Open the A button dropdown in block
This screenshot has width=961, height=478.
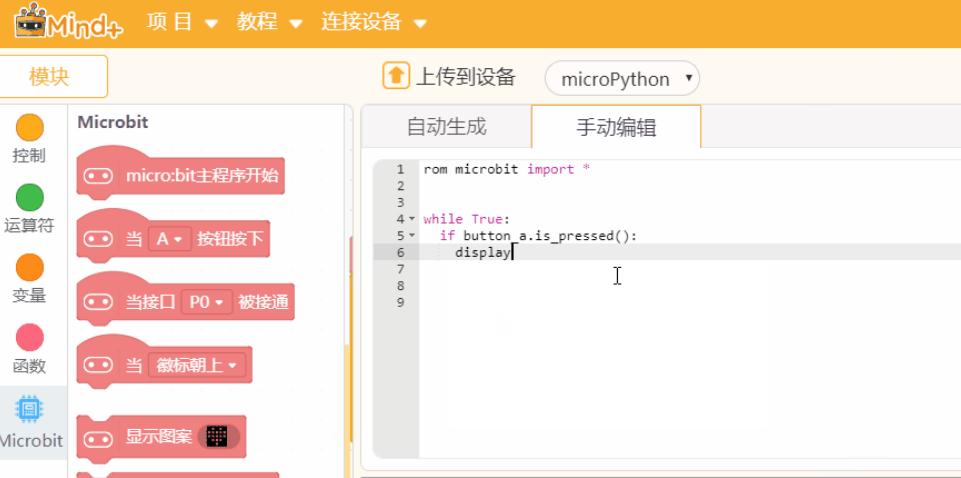(x=170, y=238)
